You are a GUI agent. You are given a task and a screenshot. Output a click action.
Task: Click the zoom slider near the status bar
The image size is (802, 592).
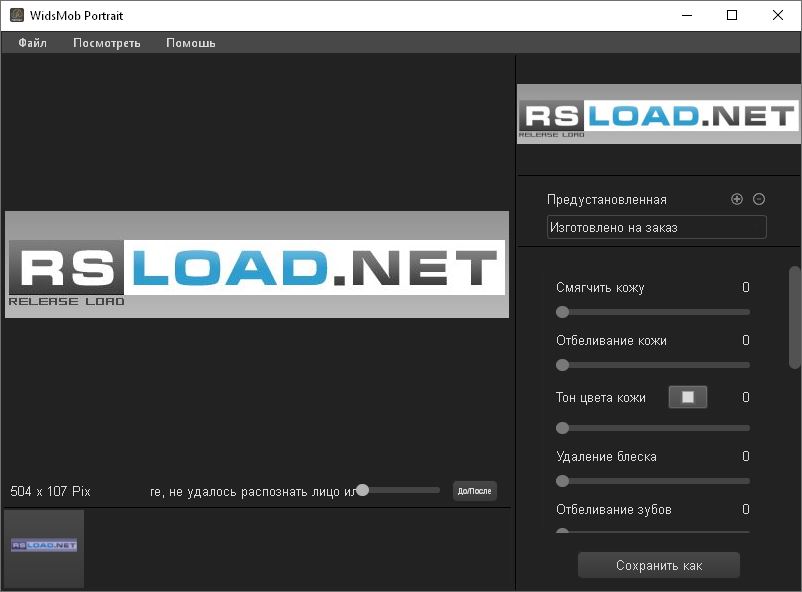[x=362, y=490]
